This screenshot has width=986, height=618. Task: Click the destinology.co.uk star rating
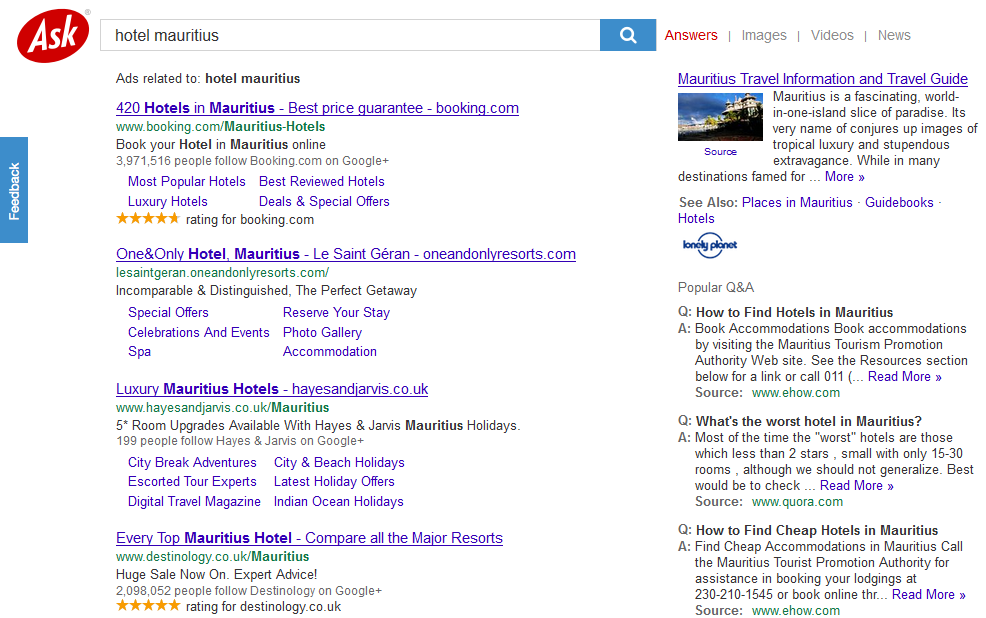(148, 606)
